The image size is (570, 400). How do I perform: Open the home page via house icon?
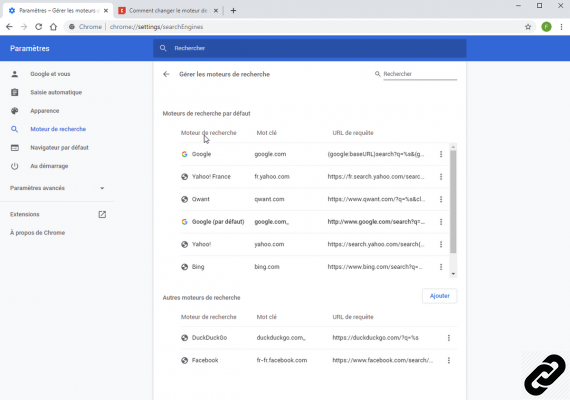pos(53,27)
